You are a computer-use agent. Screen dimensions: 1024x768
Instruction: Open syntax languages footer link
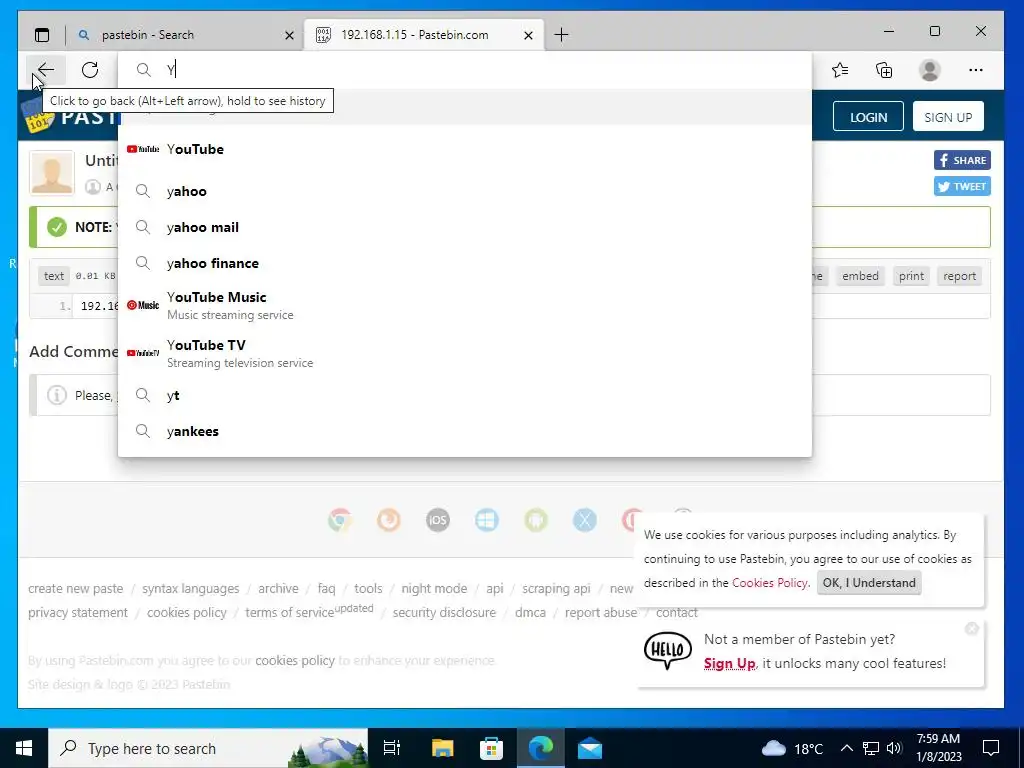click(x=191, y=588)
